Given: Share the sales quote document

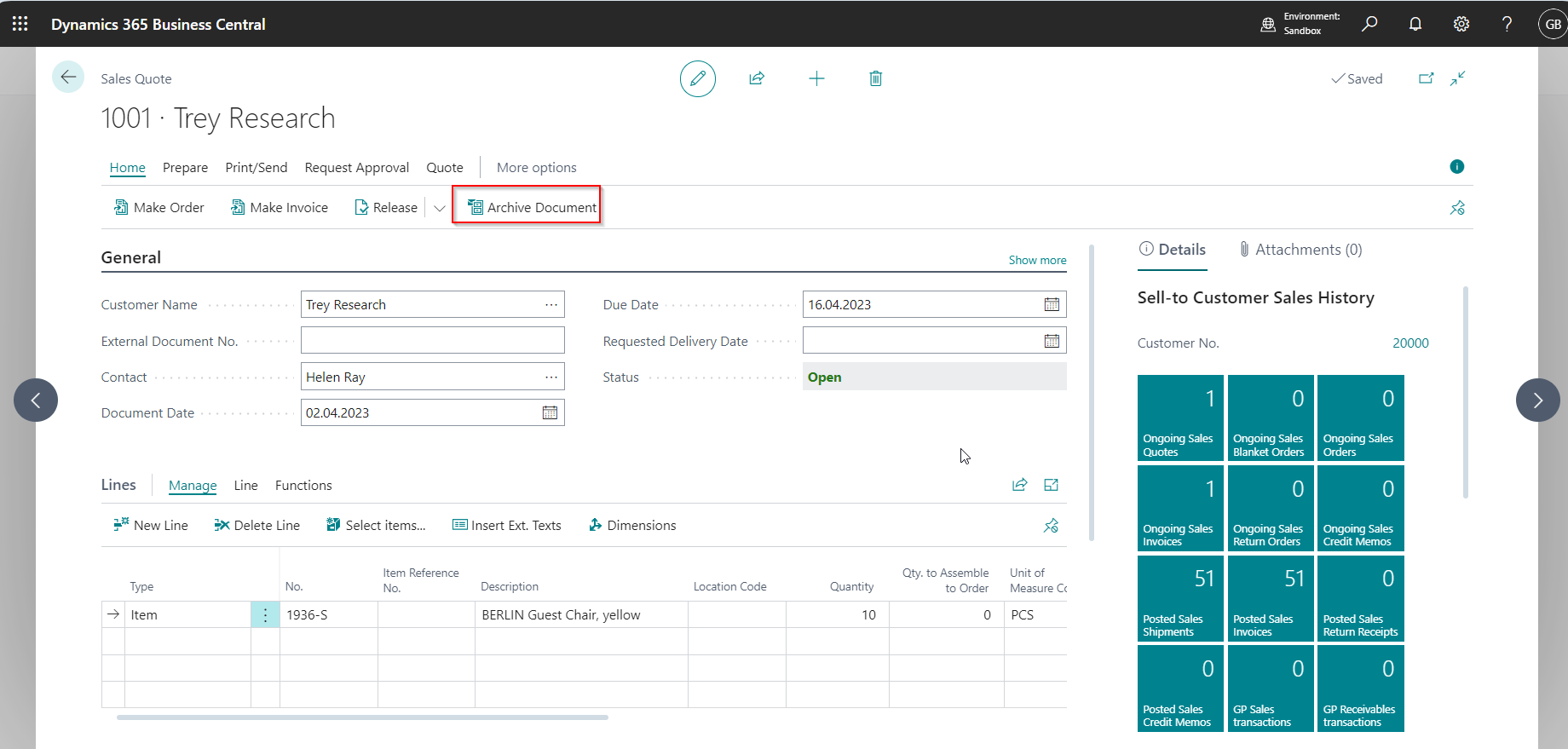Looking at the screenshot, I should click(x=757, y=78).
